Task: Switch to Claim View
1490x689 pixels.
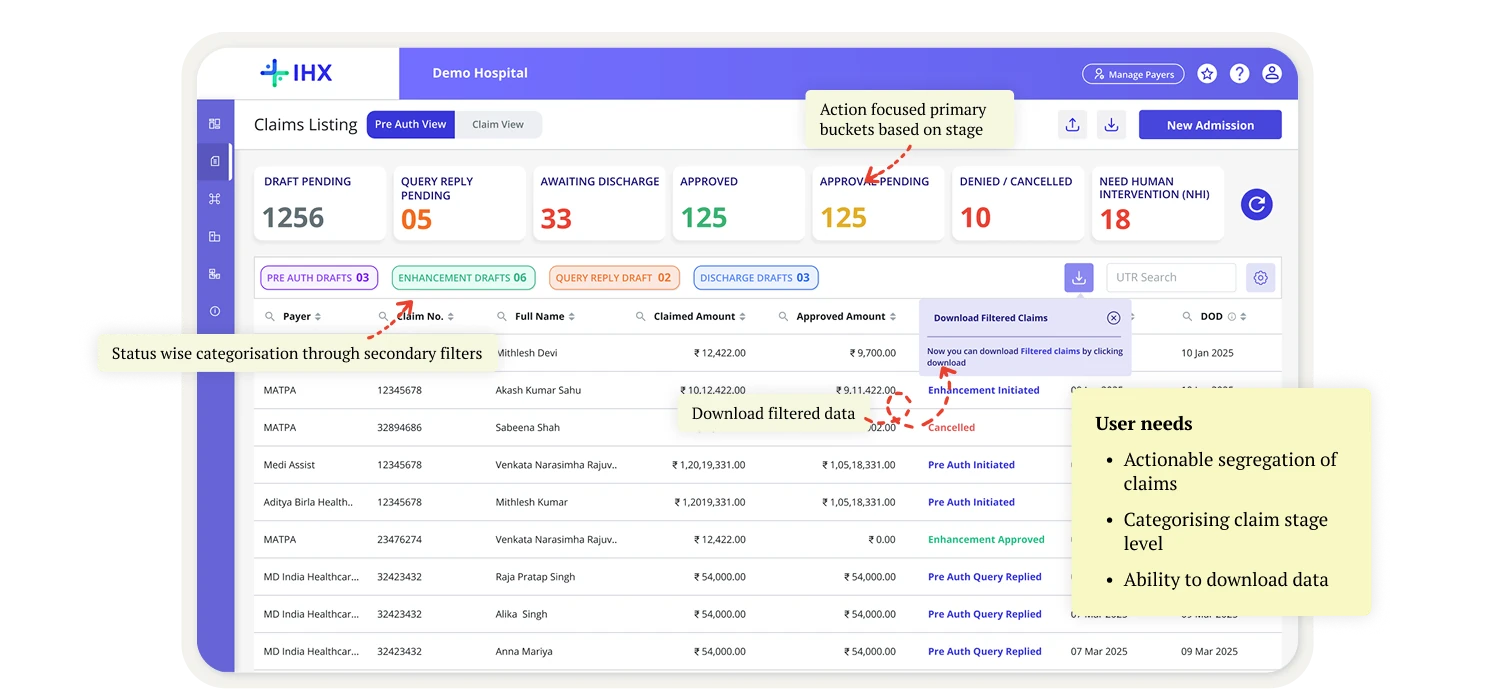Action: [x=498, y=125]
